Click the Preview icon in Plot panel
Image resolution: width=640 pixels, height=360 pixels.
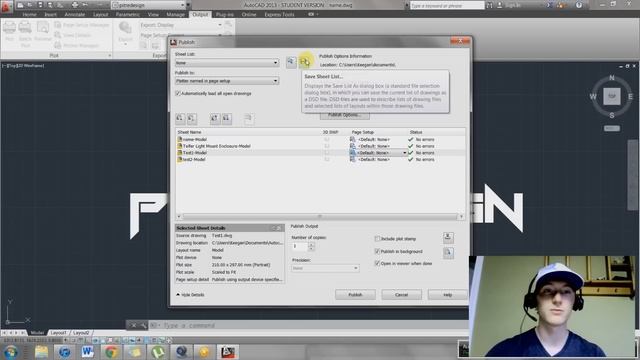pos(42,31)
